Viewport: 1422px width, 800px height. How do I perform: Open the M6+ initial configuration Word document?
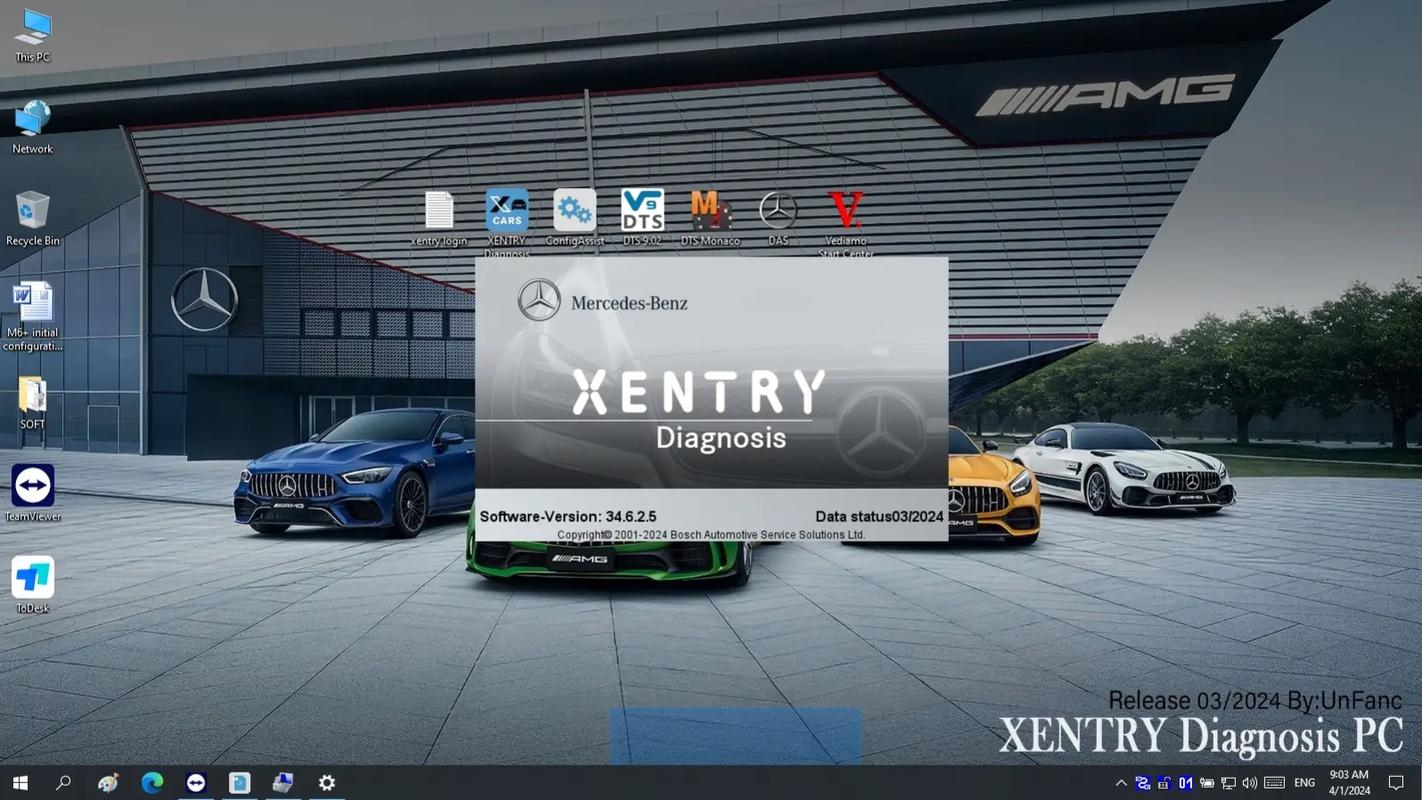pyautogui.click(x=32, y=317)
